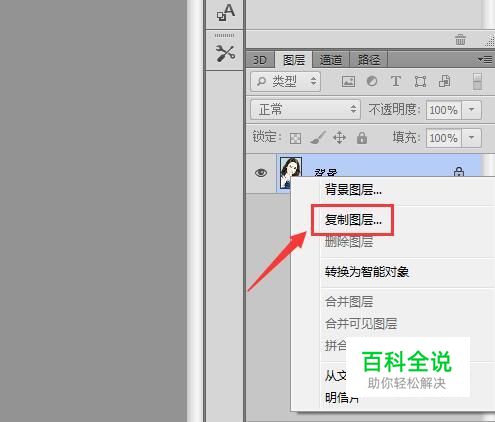Click the 不透明度 100% field
Viewport: 495px width, 422px height.
tap(444, 110)
